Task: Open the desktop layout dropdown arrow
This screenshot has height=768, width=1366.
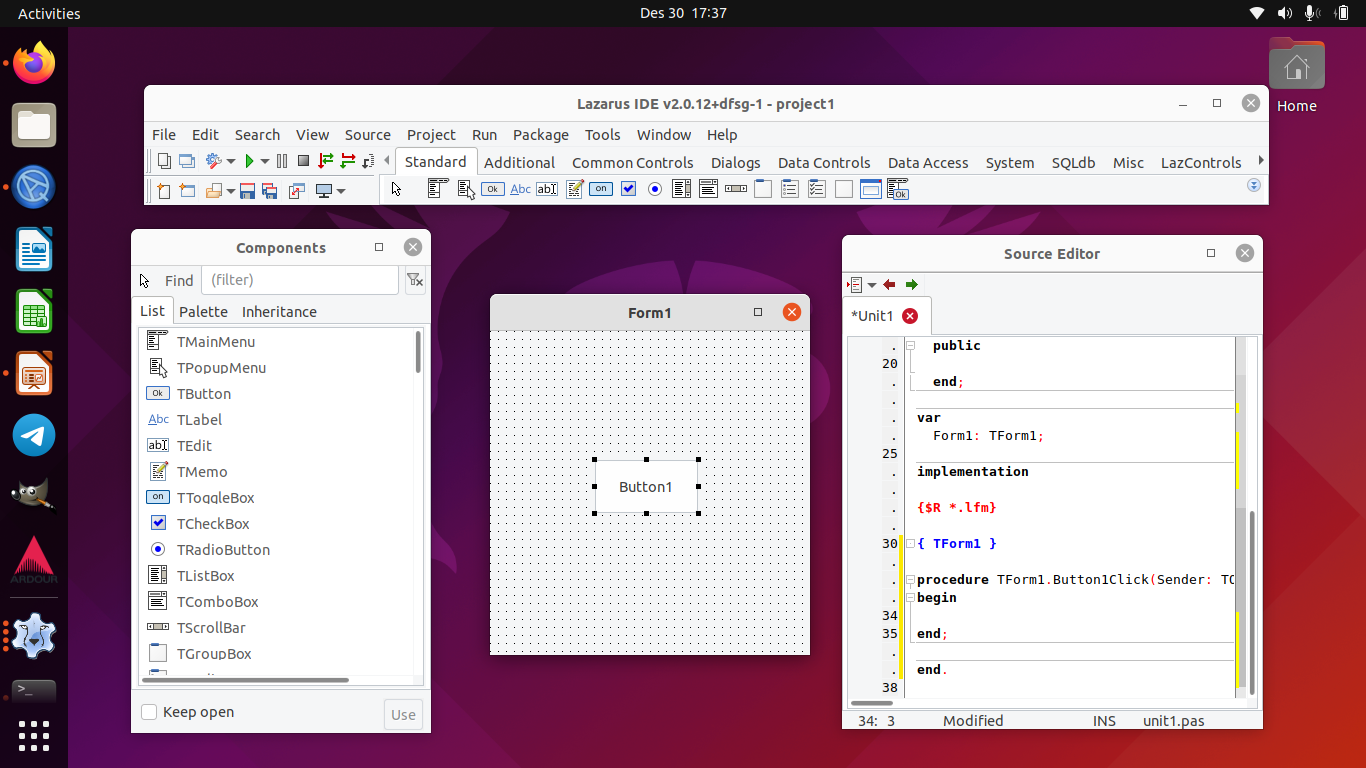Action: (341, 190)
